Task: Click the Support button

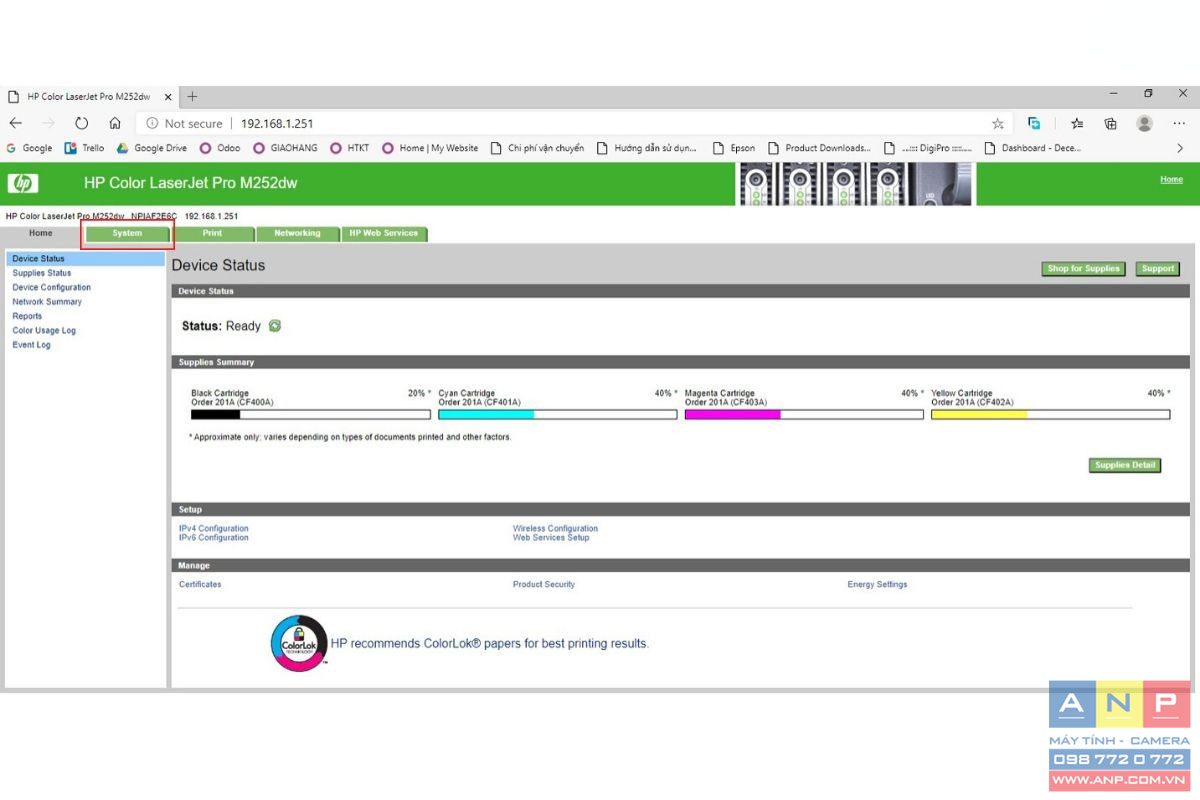Action: [x=1158, y=269]
